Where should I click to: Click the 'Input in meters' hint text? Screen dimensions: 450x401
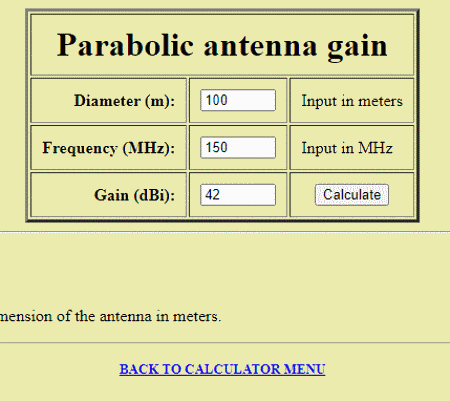click(x=352, y=101)
